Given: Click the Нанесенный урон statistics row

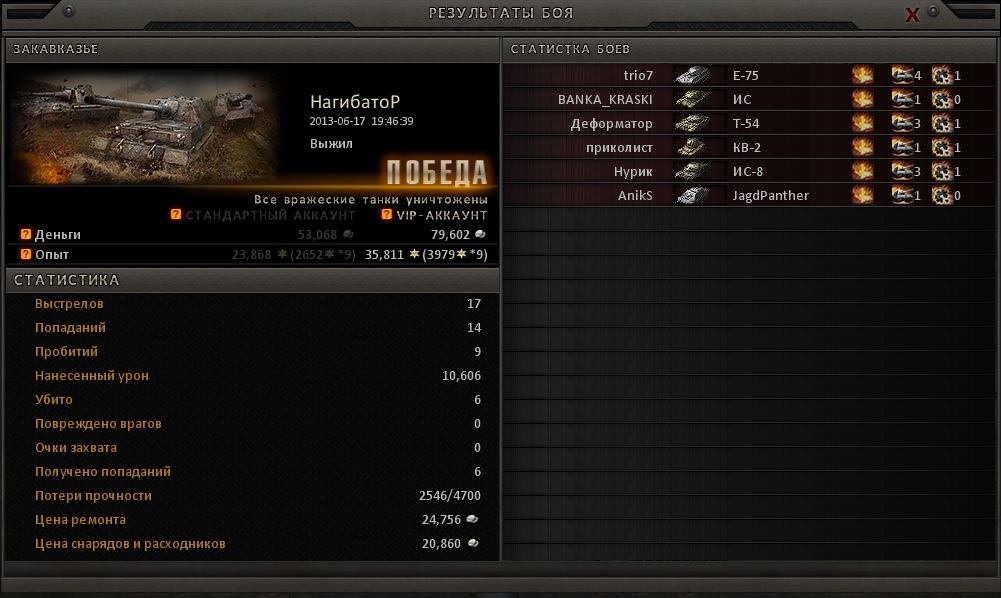Looking at the screenshot, I should (253, 375).
